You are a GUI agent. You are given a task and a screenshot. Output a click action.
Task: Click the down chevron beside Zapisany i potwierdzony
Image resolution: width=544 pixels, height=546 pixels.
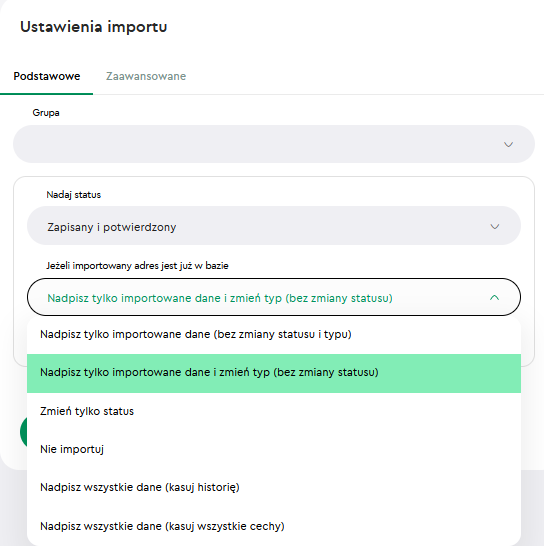coord(495,227)
